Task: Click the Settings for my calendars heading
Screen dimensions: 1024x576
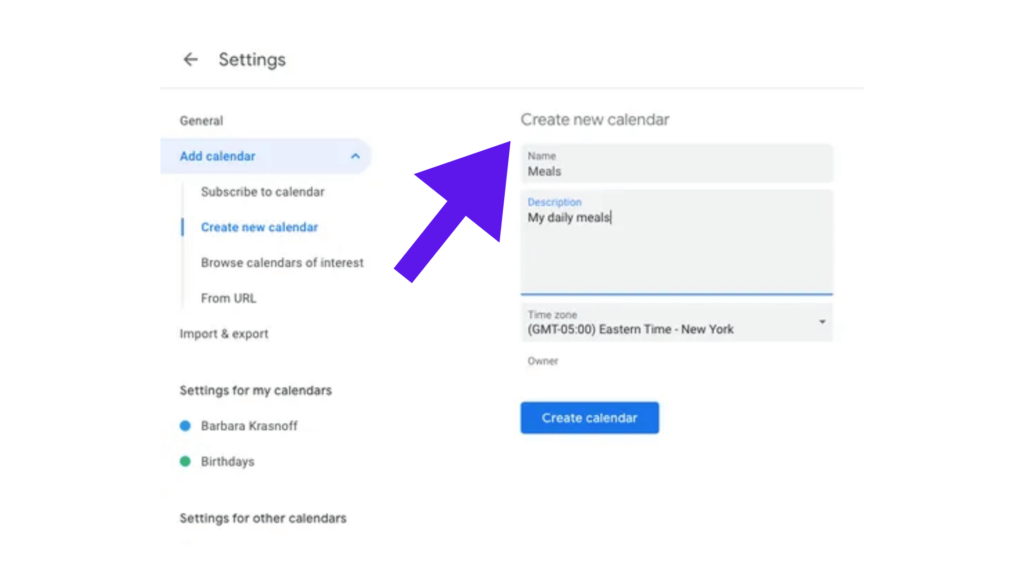Action: [x=255, y=391]
